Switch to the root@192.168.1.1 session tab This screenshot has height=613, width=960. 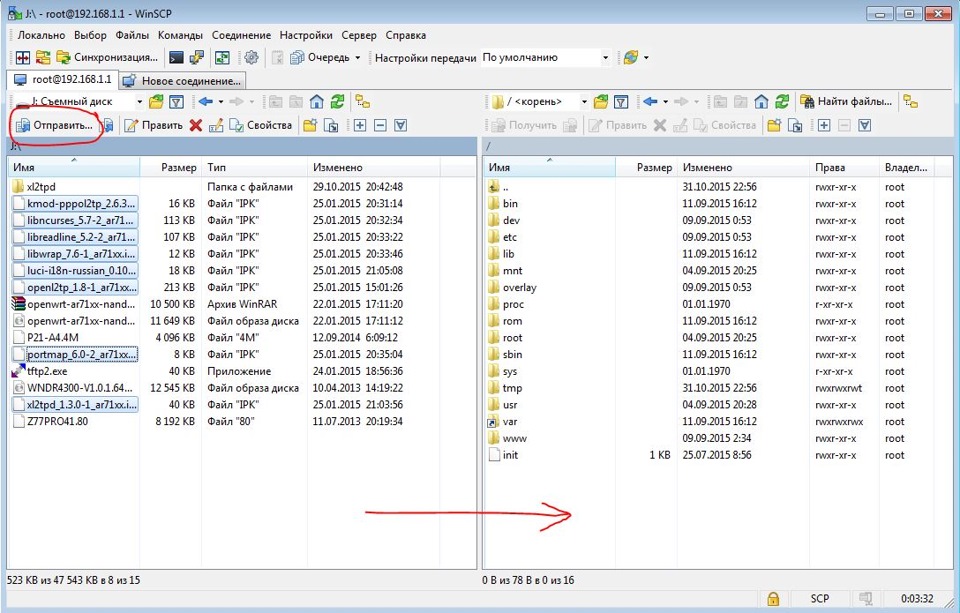tap(62, 80)
